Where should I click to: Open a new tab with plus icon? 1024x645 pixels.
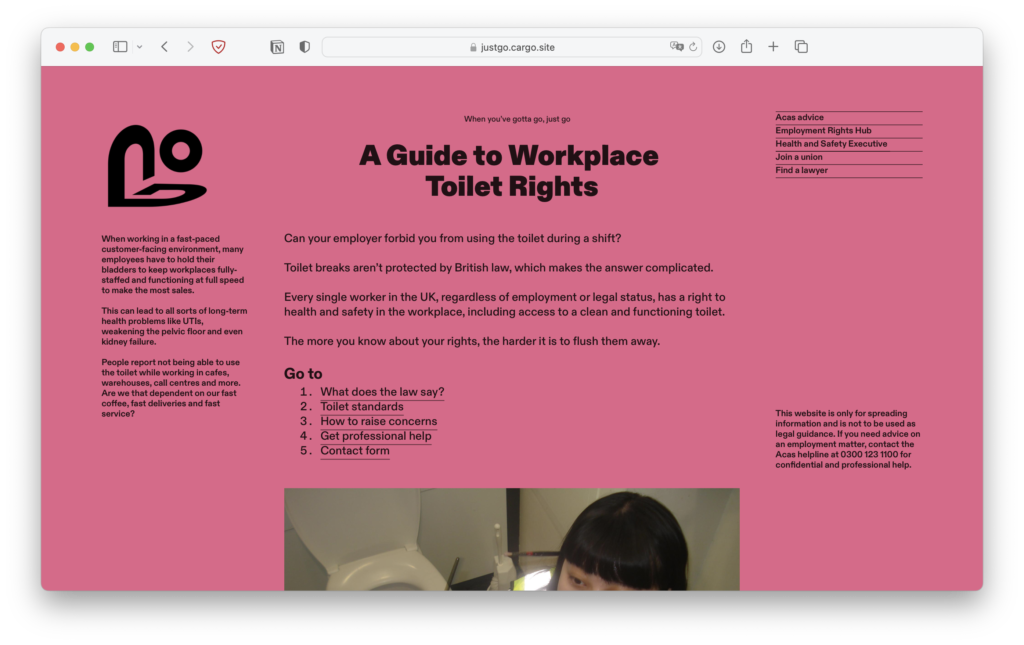tap(773, 47)
